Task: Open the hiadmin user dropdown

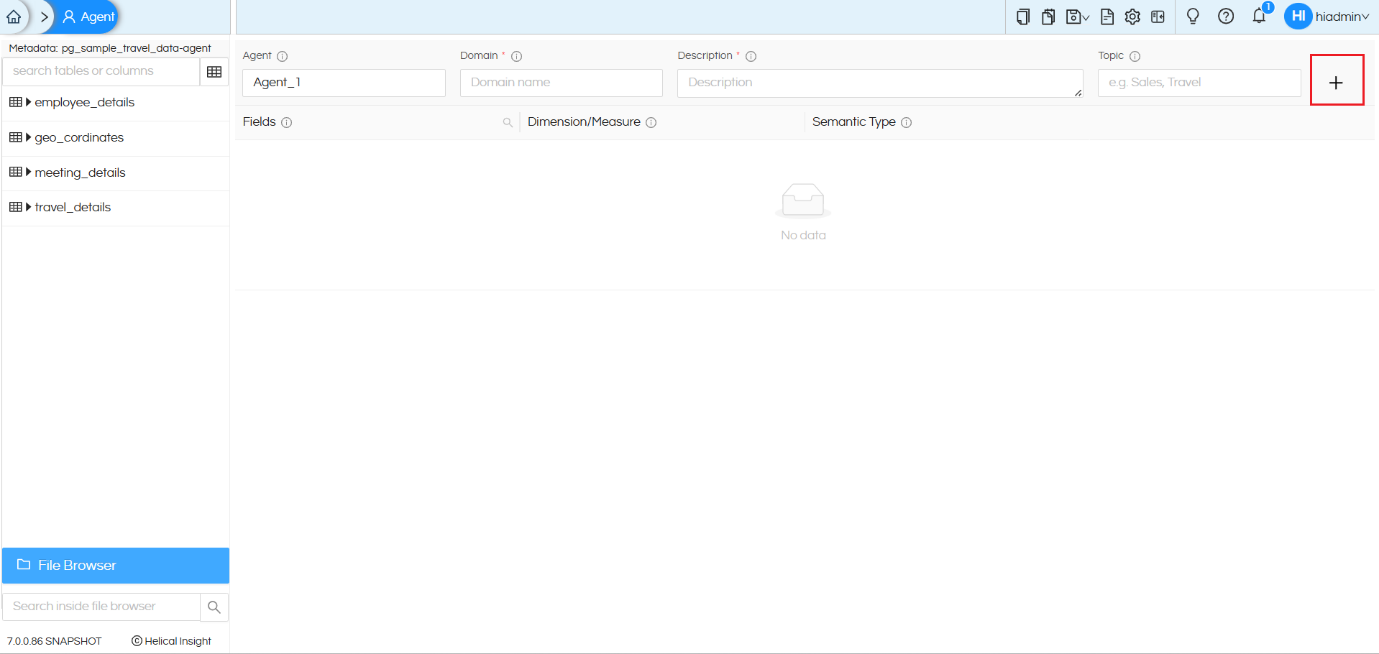Action: [x=1327, y=16]
